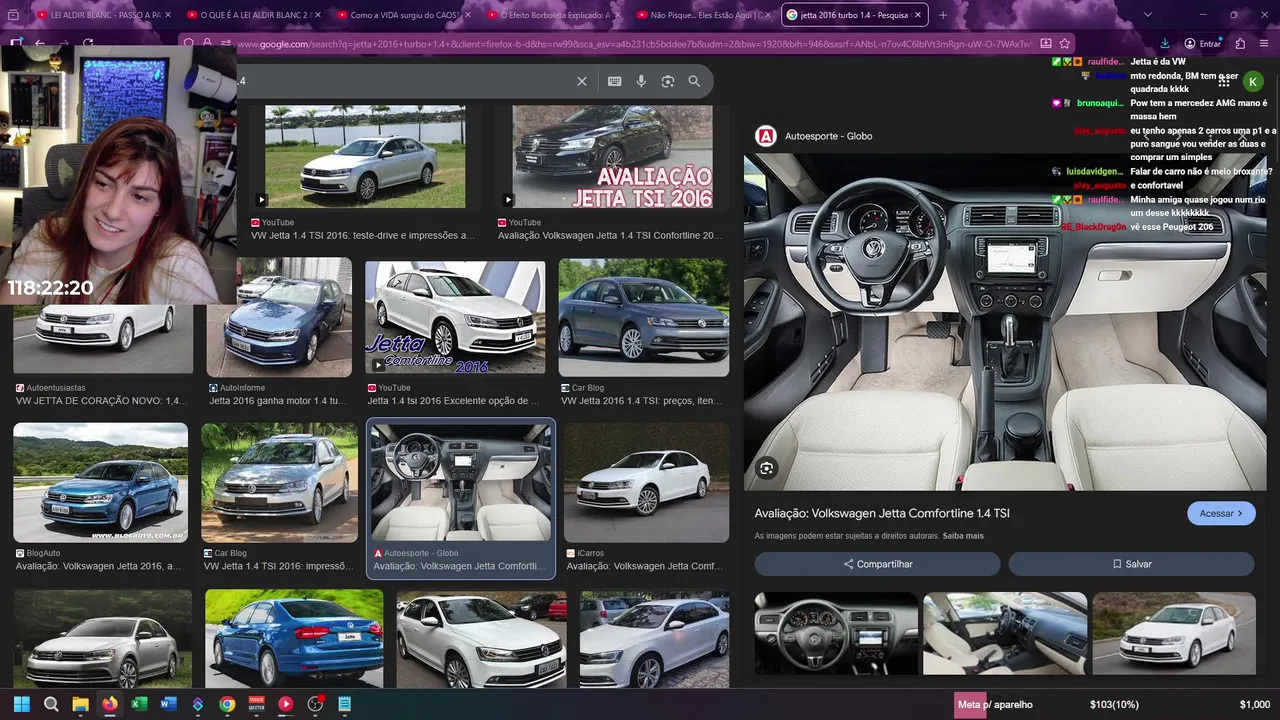Open Google apps grid menu
The width and height of the screenshot is (1280, 720).
click(x=1224, y=81)
